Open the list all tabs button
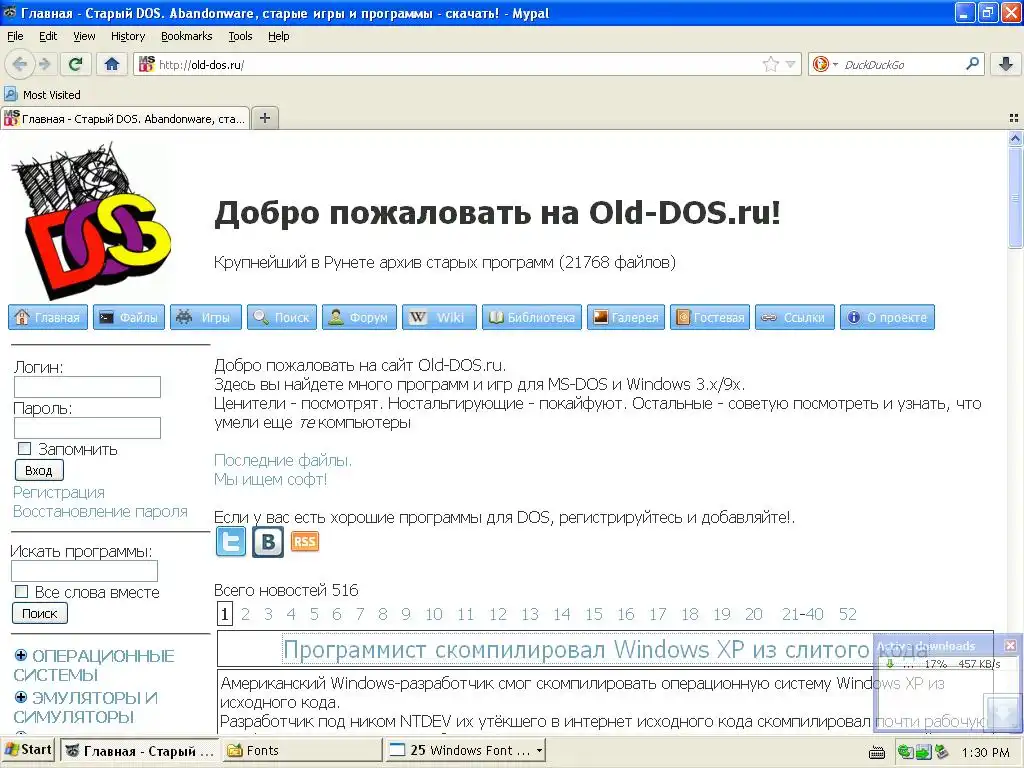Viewport: 1024px width, 768px height. (x=1014, y=118)
